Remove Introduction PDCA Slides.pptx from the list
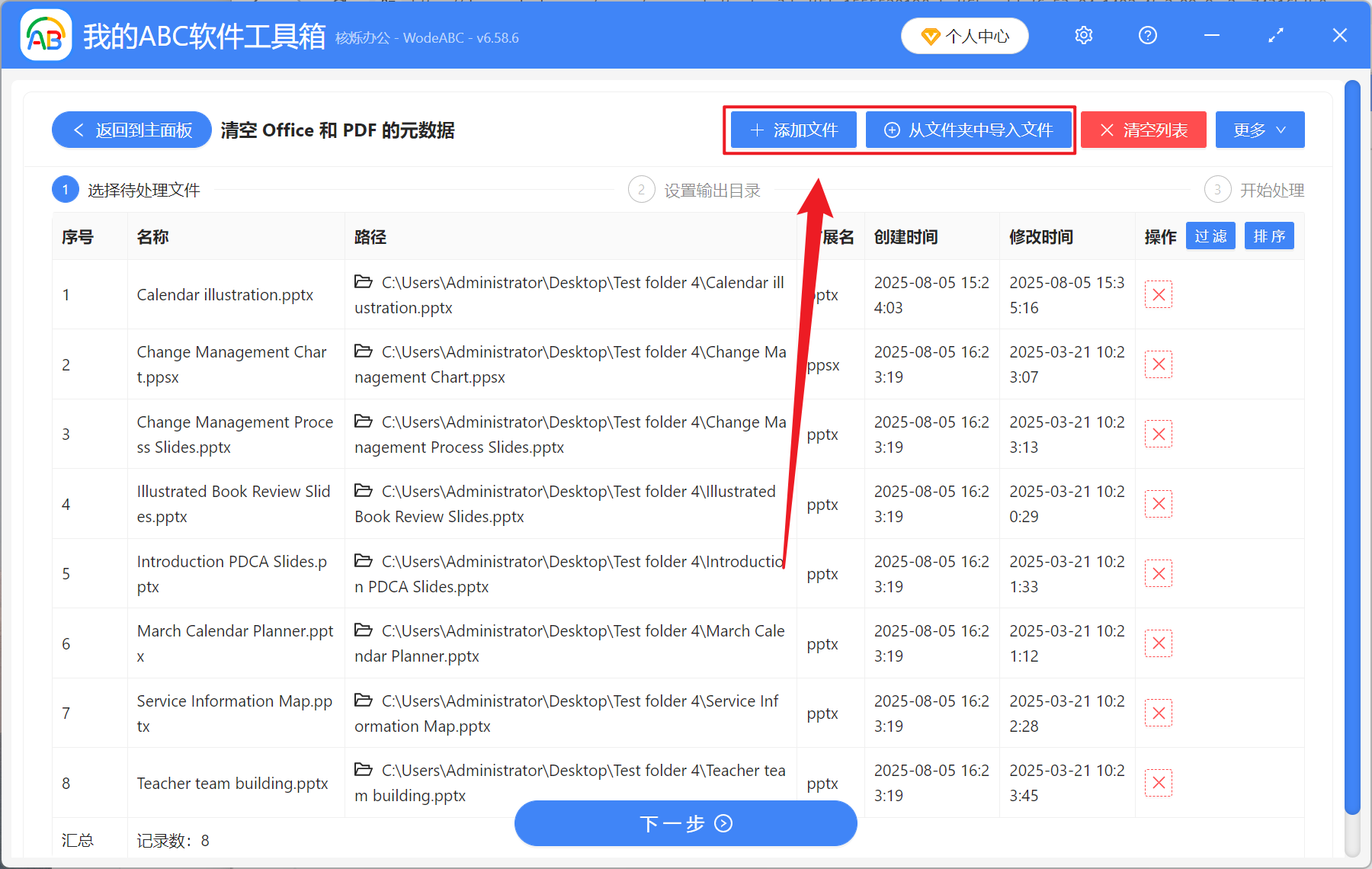The height and width of the screenshot is (869, 1372). [x=1158, y=572]
